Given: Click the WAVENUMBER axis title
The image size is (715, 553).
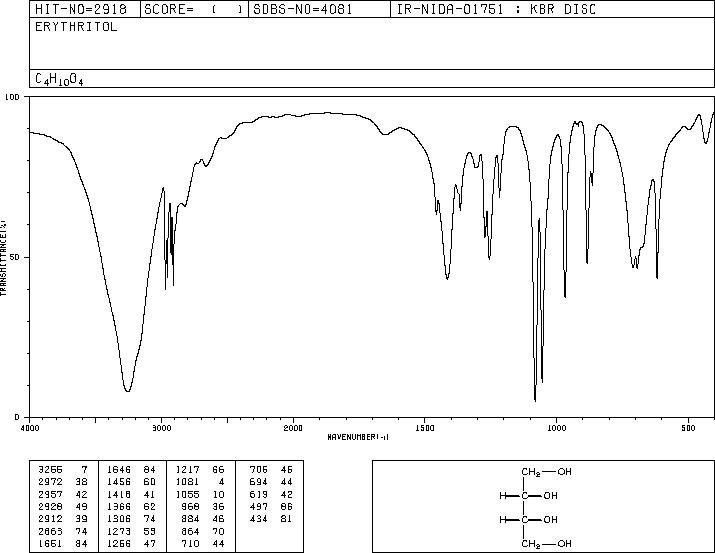Looking at the screenshot, I should (x=358, y=437).
